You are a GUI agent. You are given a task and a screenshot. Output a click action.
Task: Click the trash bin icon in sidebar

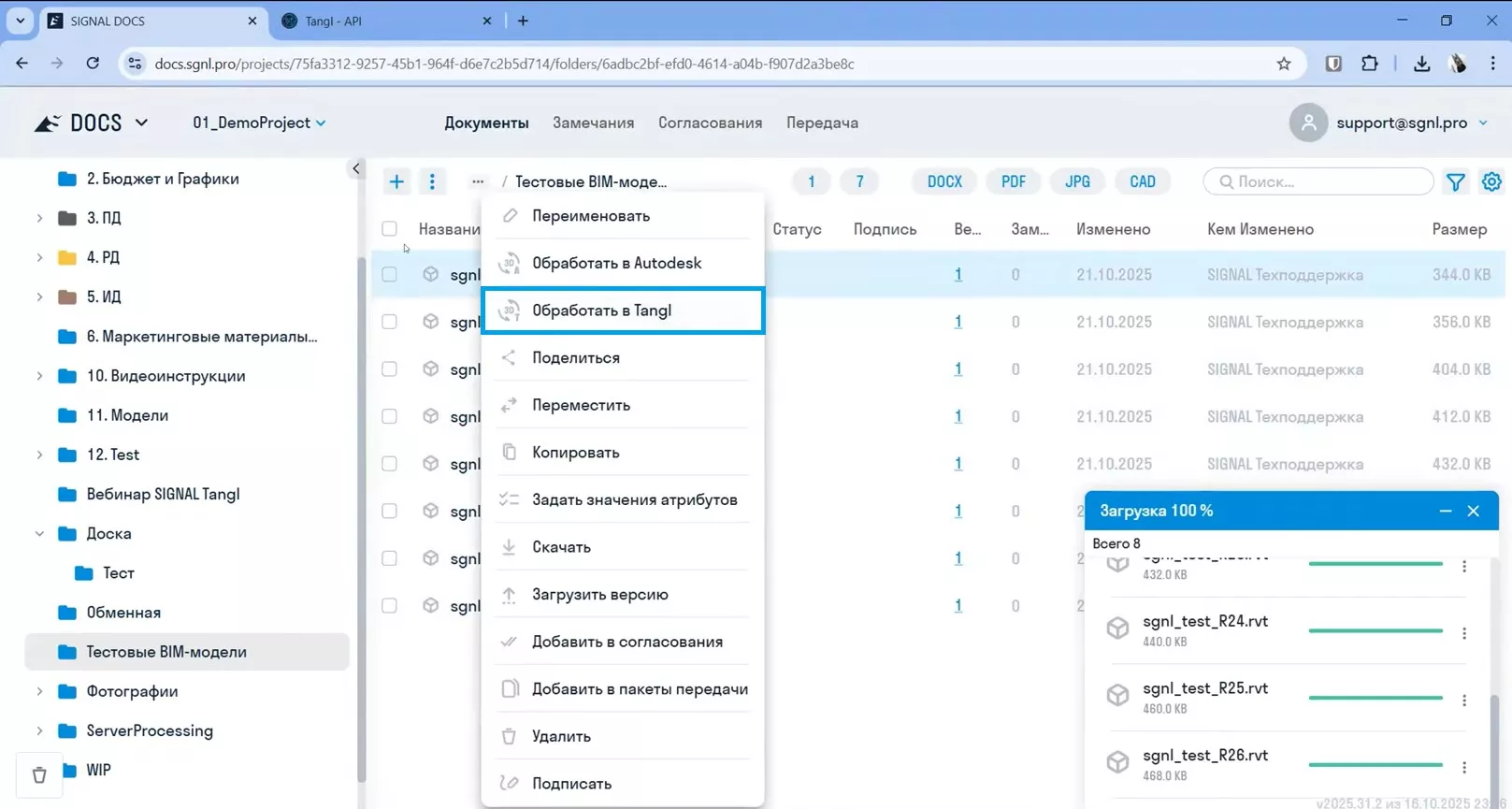click(39, 774)
